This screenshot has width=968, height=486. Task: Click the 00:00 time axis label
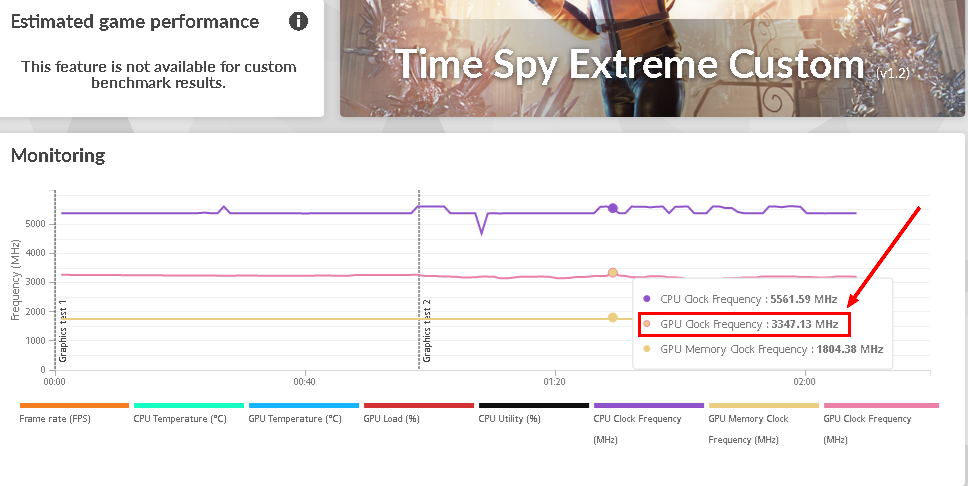click(x=54, y=382)
